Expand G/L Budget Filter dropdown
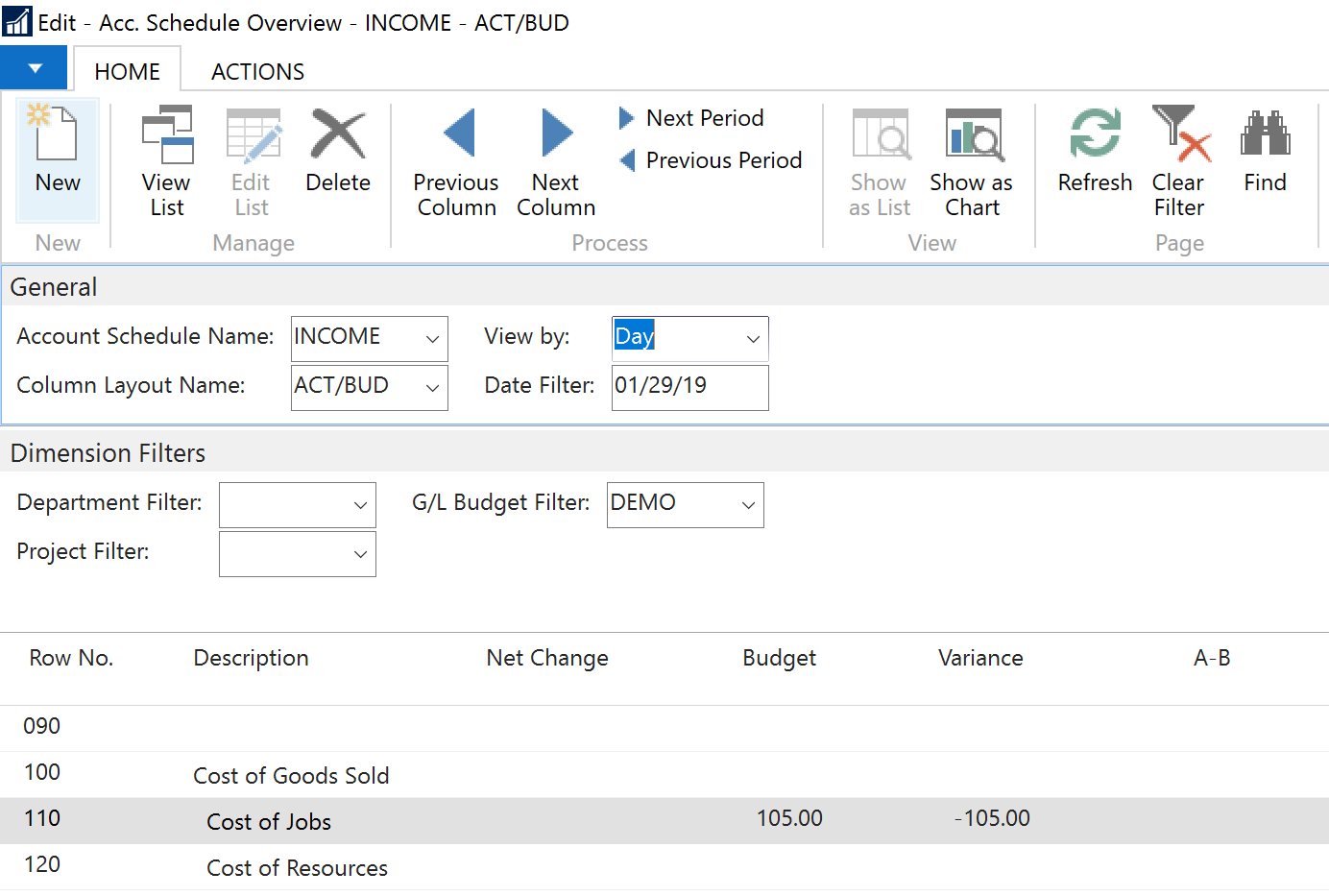The height and width of the screenshot is (896, 1329). tap(748, 505)
